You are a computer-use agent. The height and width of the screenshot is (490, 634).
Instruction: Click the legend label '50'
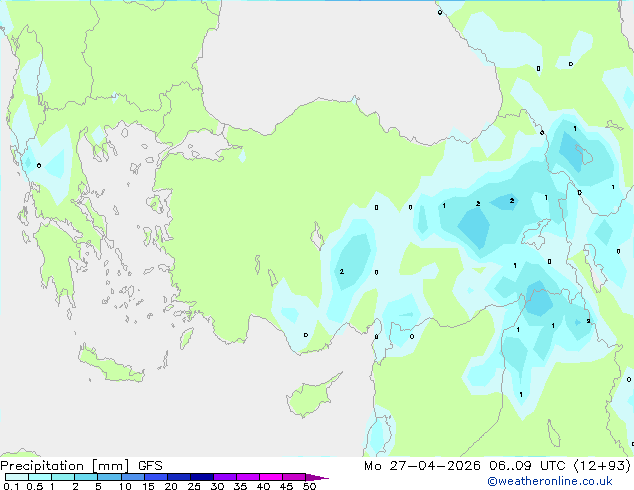pyautogui.click(x=309, y=486)
